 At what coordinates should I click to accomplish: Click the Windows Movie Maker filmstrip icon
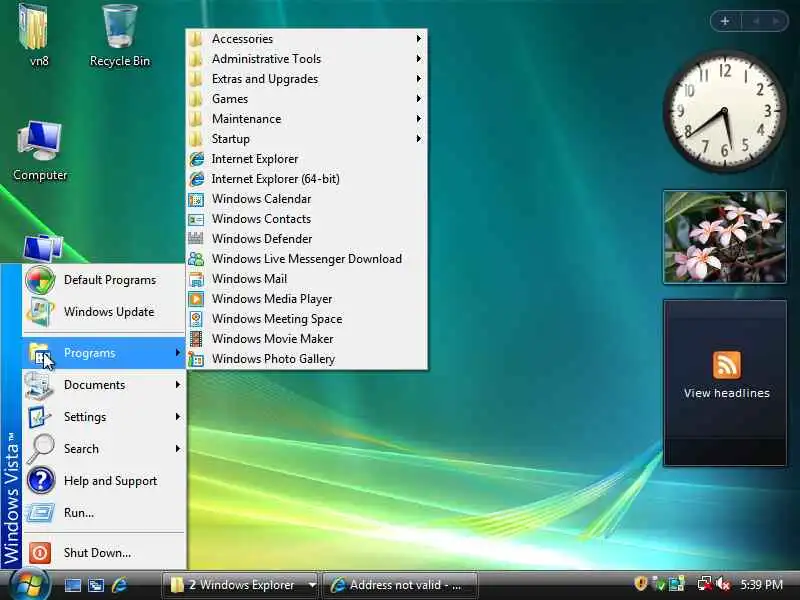coord(196,339)
